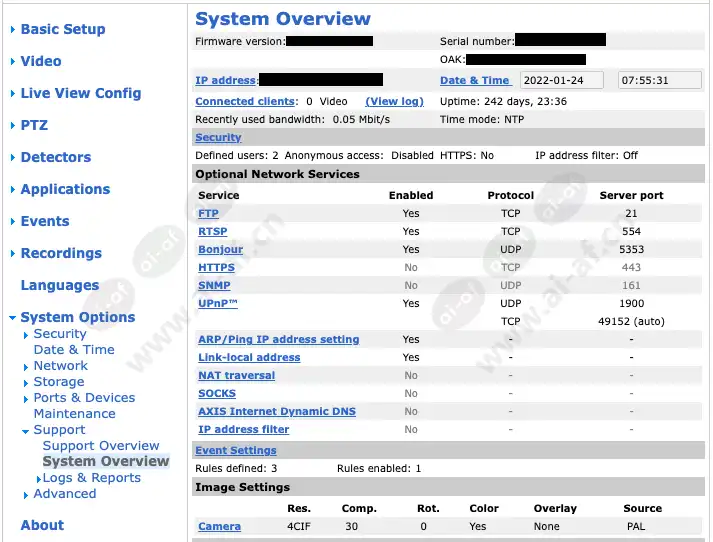Expand the Recordings menu
Viewport: 713px width, 542px height.
tap(61, 253)
